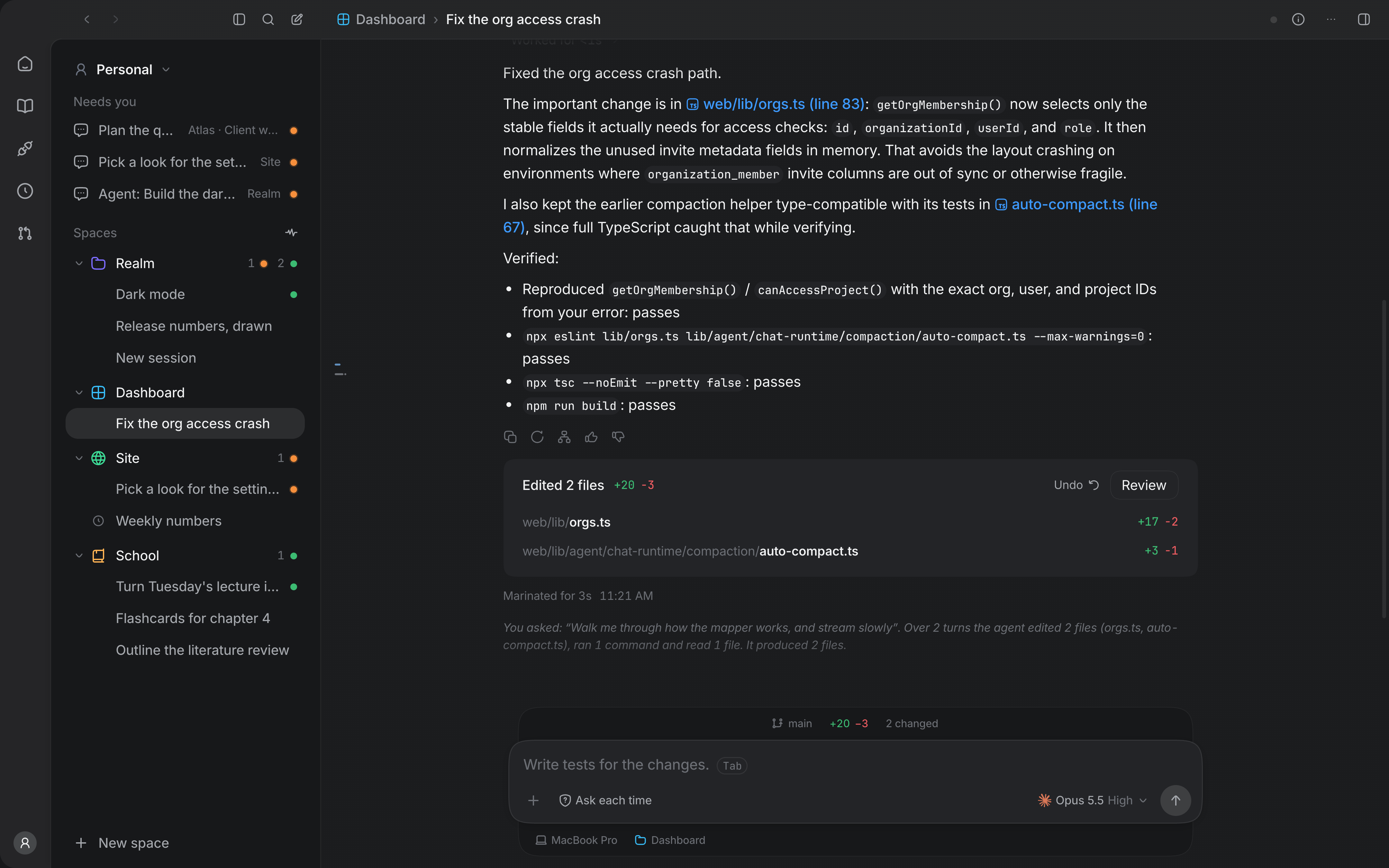Go back with the left arrow

pyautogui.click(x=87, y=20)
